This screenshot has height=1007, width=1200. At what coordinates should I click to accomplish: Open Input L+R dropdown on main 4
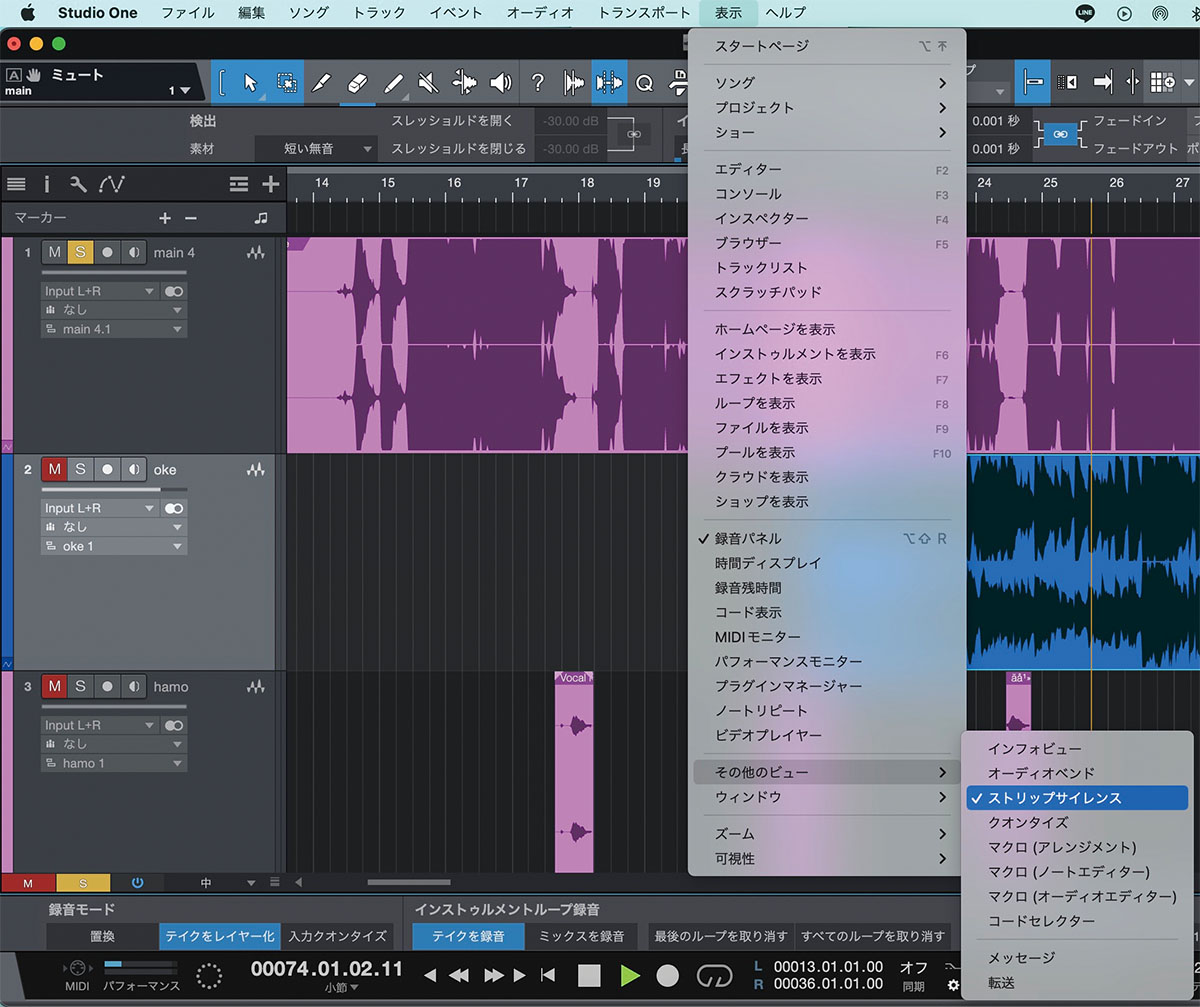[x=99, y=291]
